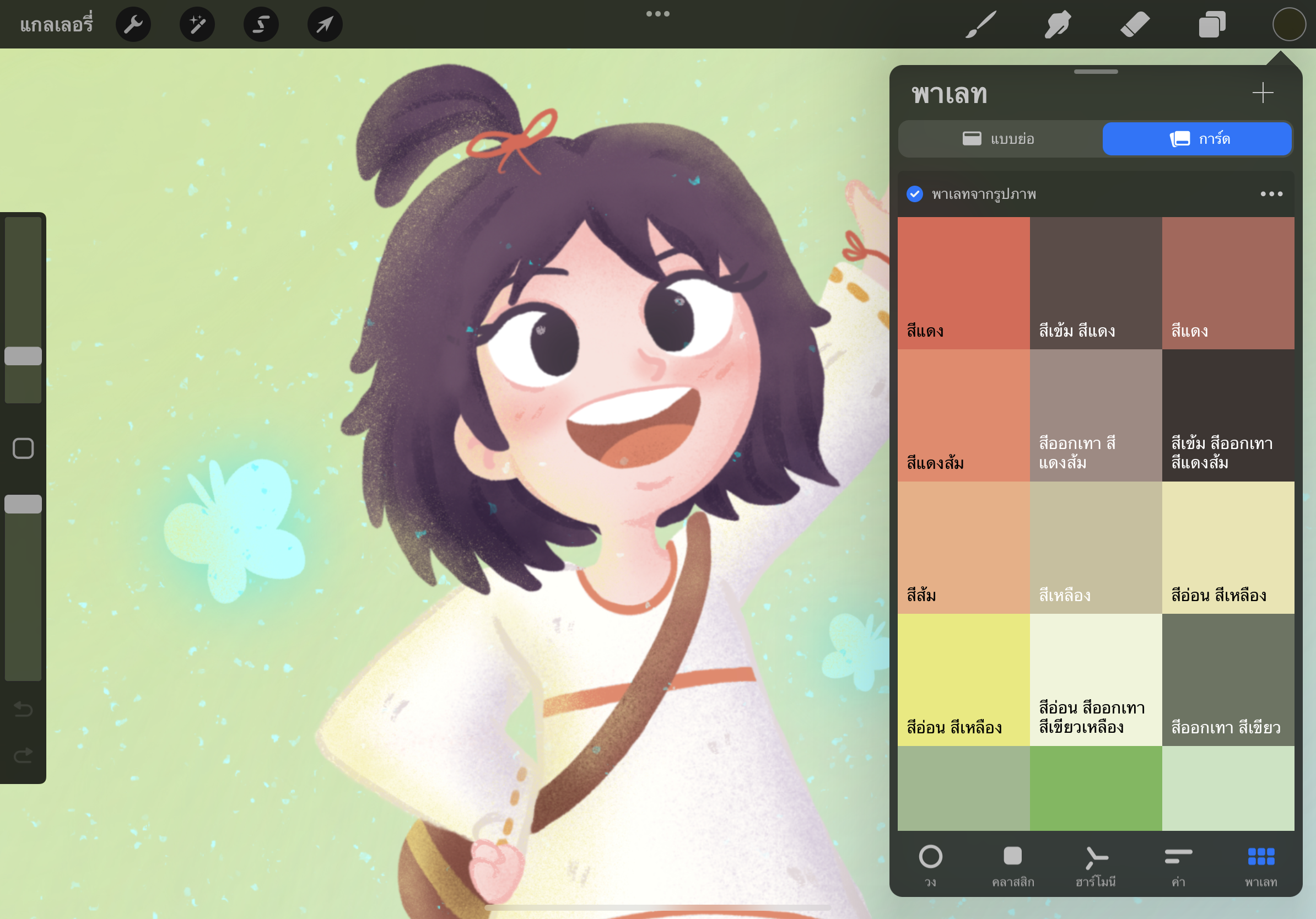Select the Eraser tool
Viewport: 1316px width, 919px height.
[x=1135, y=25]
